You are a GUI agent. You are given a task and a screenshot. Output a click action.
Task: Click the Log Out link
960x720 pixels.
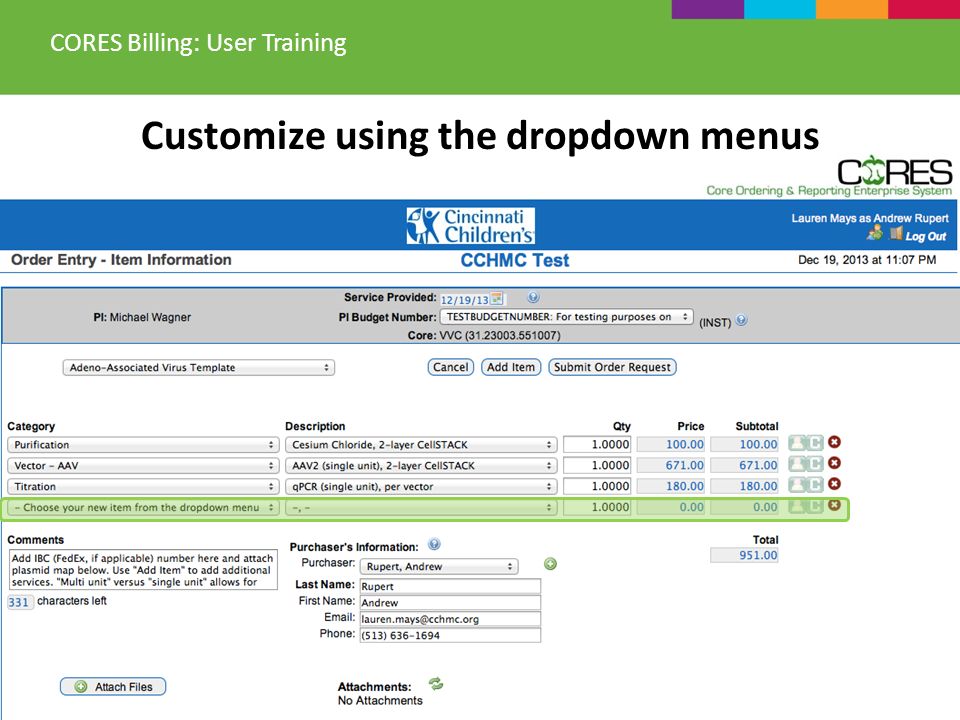pos(926,236)
